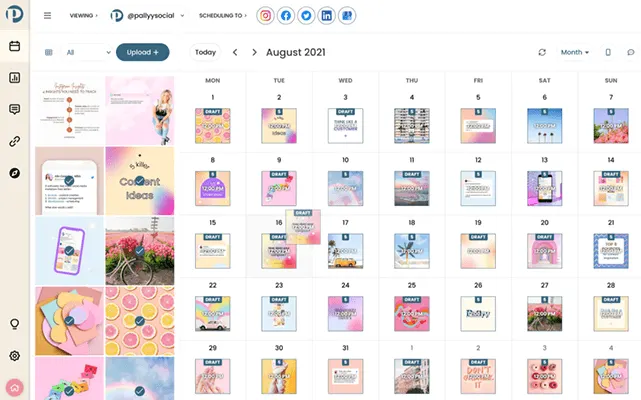Open the scheduled post on August 30
This screenshot has width=641, height=400.
279,376
